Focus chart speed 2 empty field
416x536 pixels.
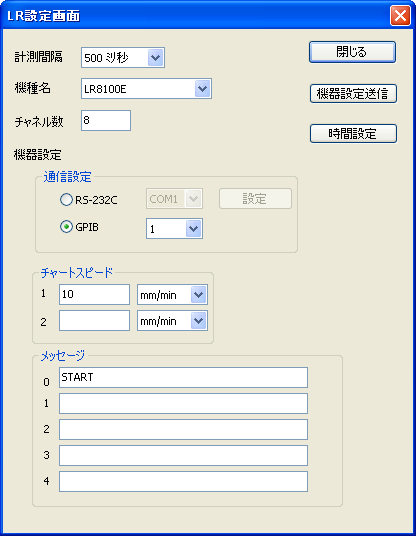click(94, 320)
